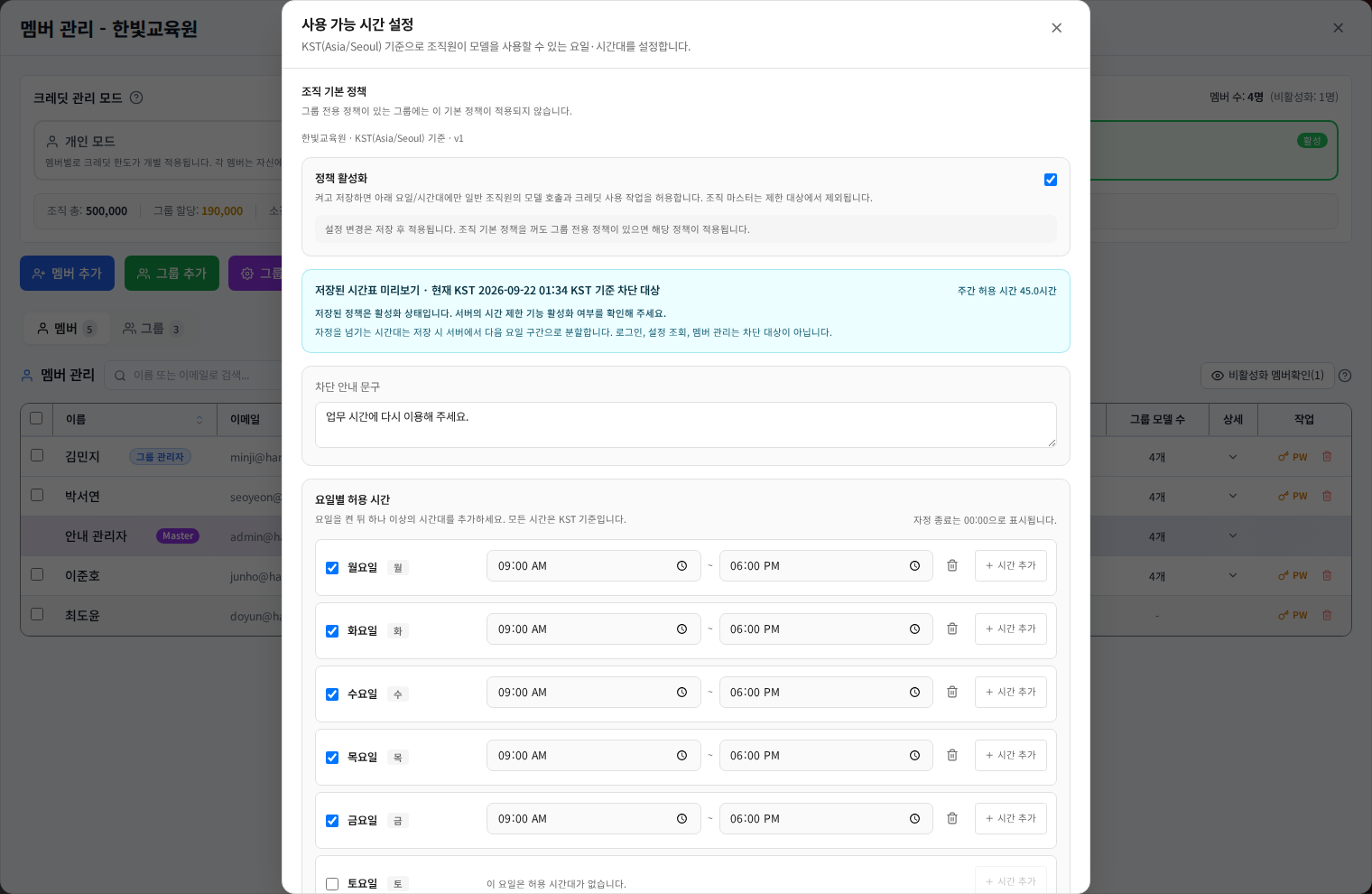1372x894 pixels.
Task: Delete Friday's time slot with trash icon
Action: pos(951,818)
